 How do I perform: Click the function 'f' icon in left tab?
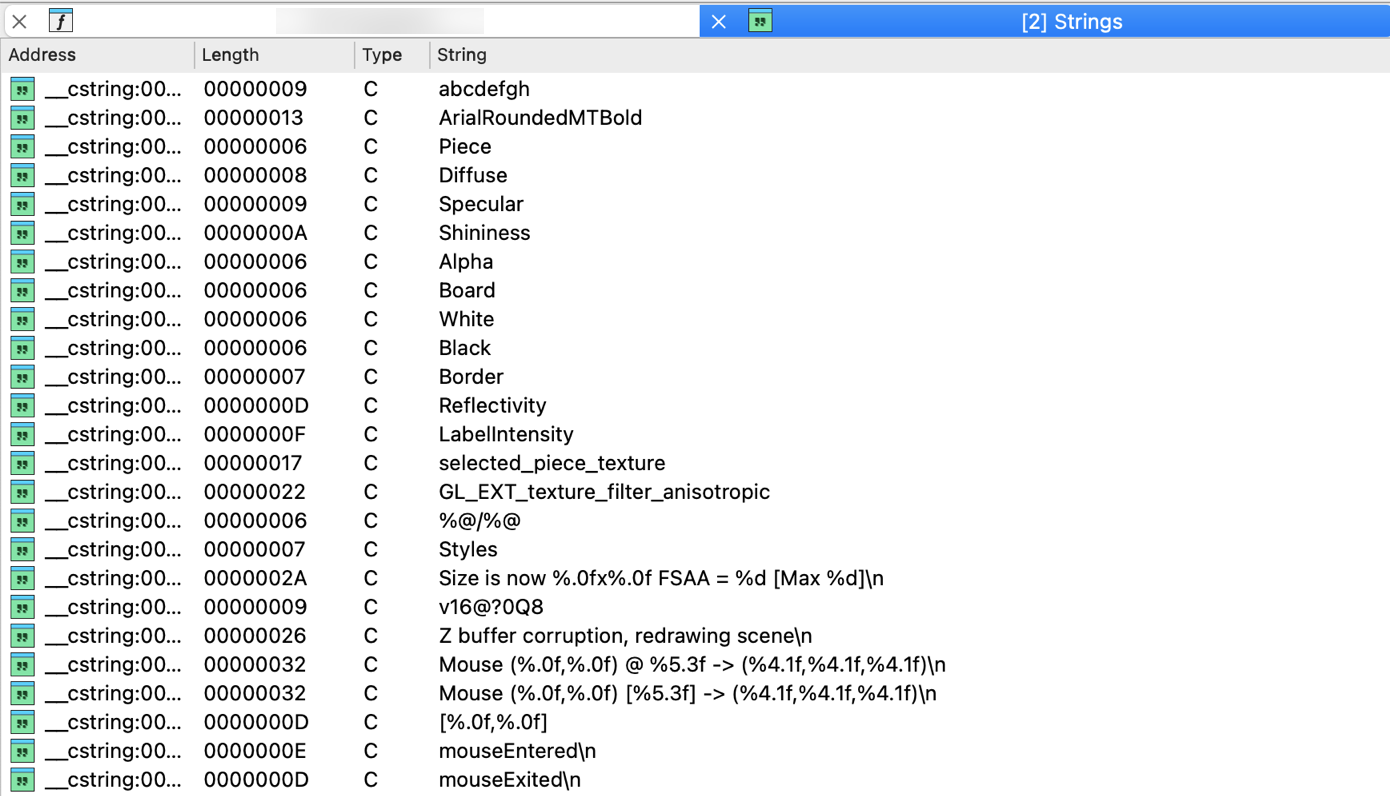coord(61,21)
